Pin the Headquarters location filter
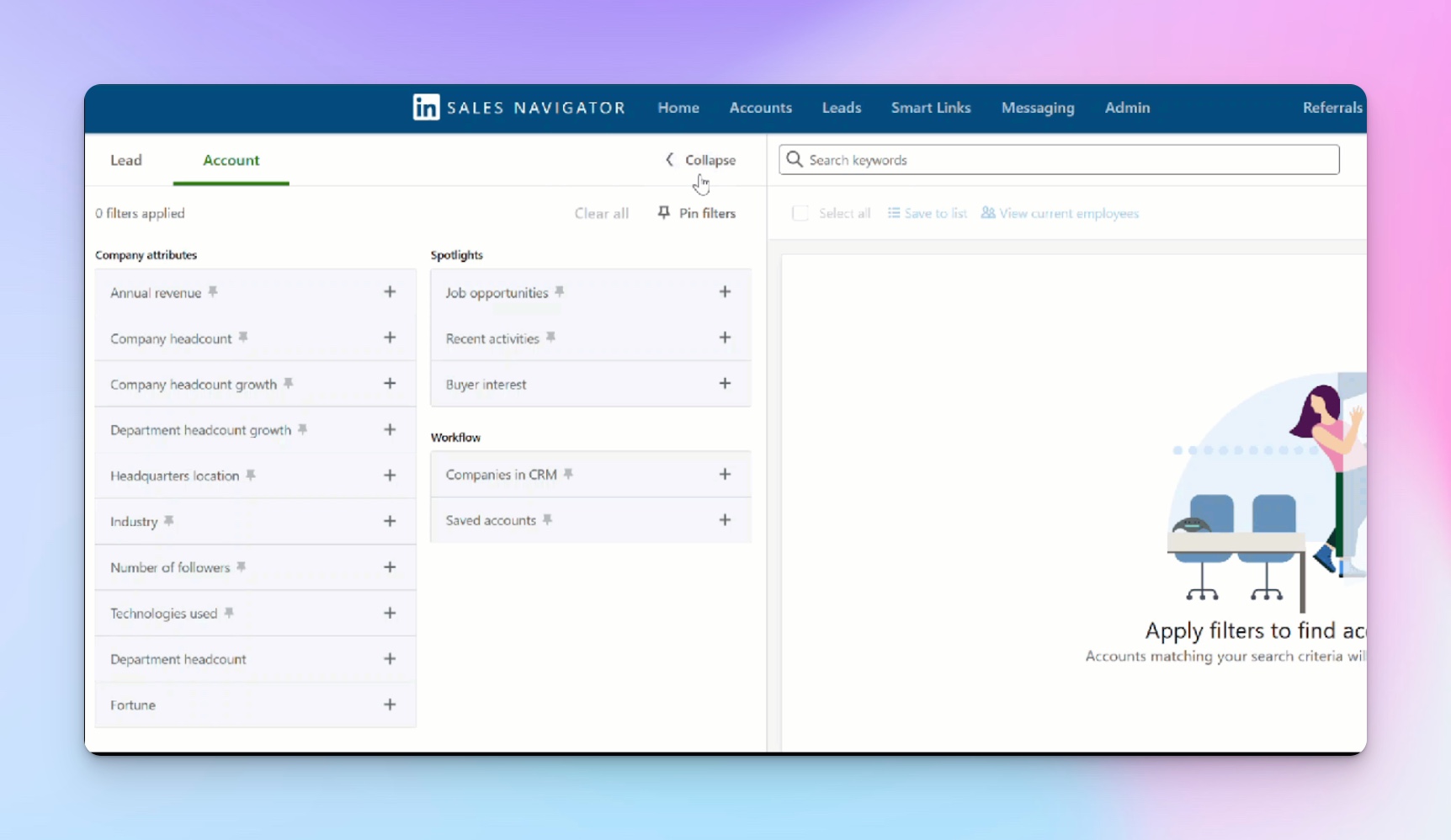1451x840 pixels. click(x=251, y=475)
